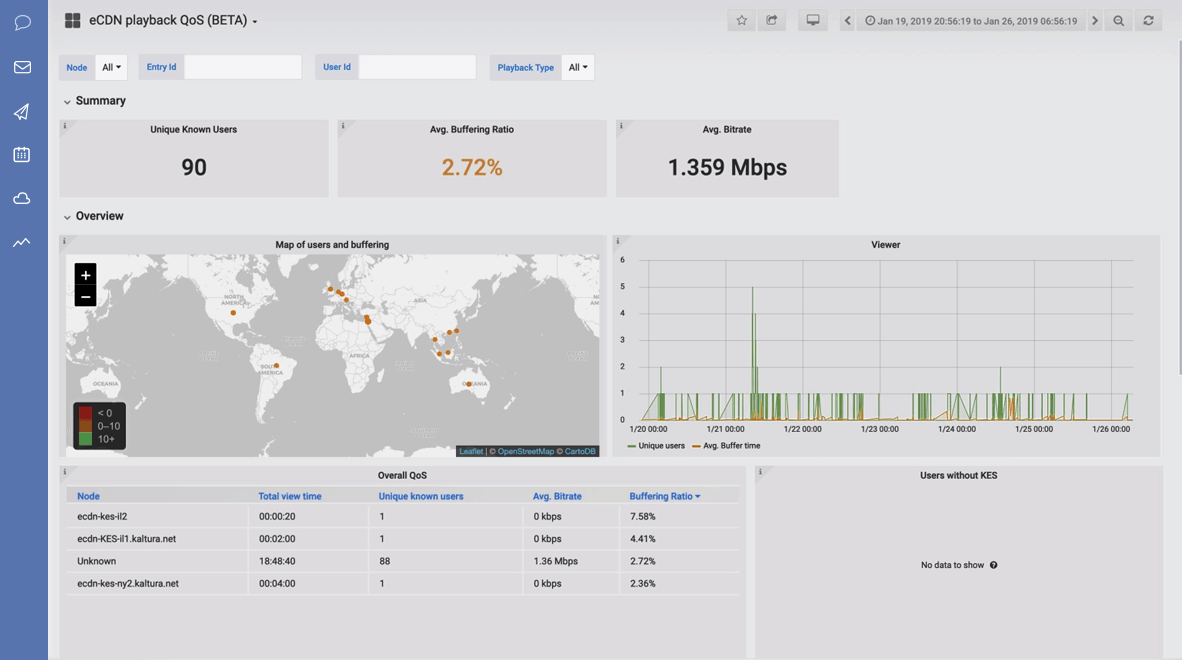
Task: Open the calendar icon in the sidebar
Action: click(21, 155)
